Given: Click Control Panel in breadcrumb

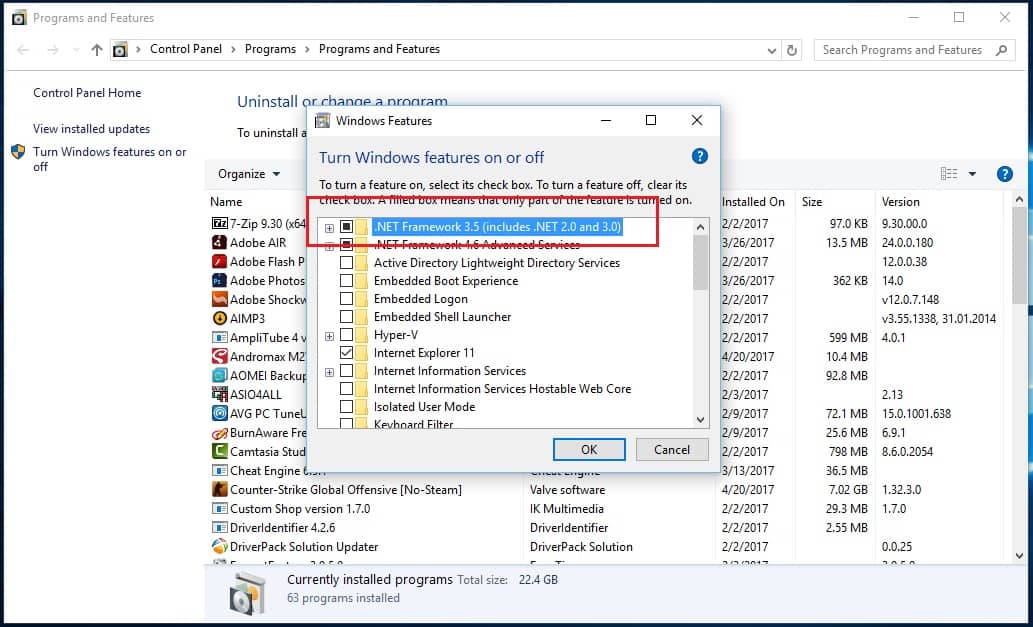Looking at the screenshot, I should click(x=186, y=49).
